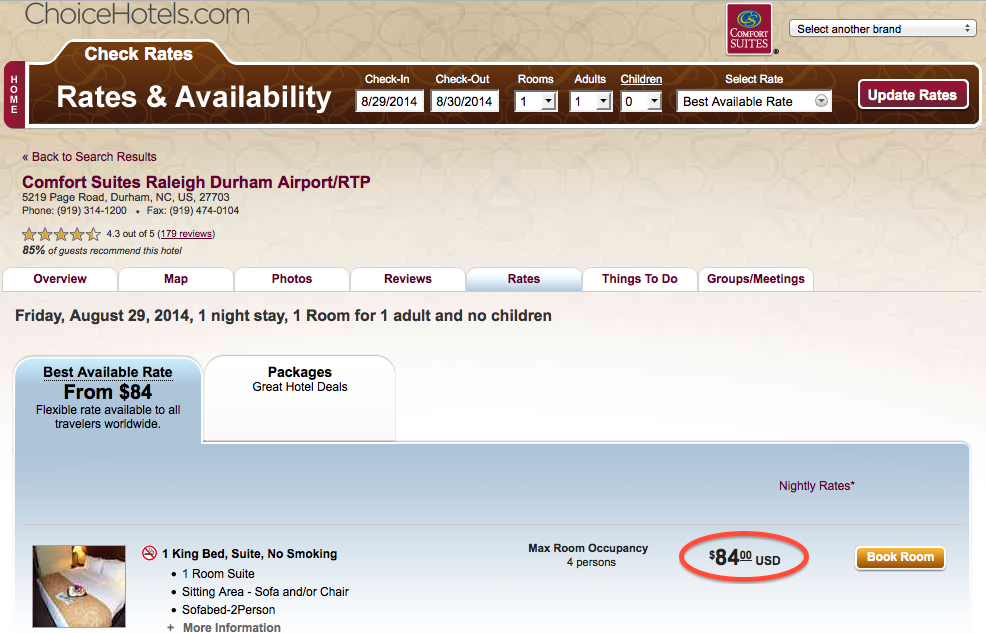Open the Photos tab
This screenshot has height=633, width=986.
292,279
